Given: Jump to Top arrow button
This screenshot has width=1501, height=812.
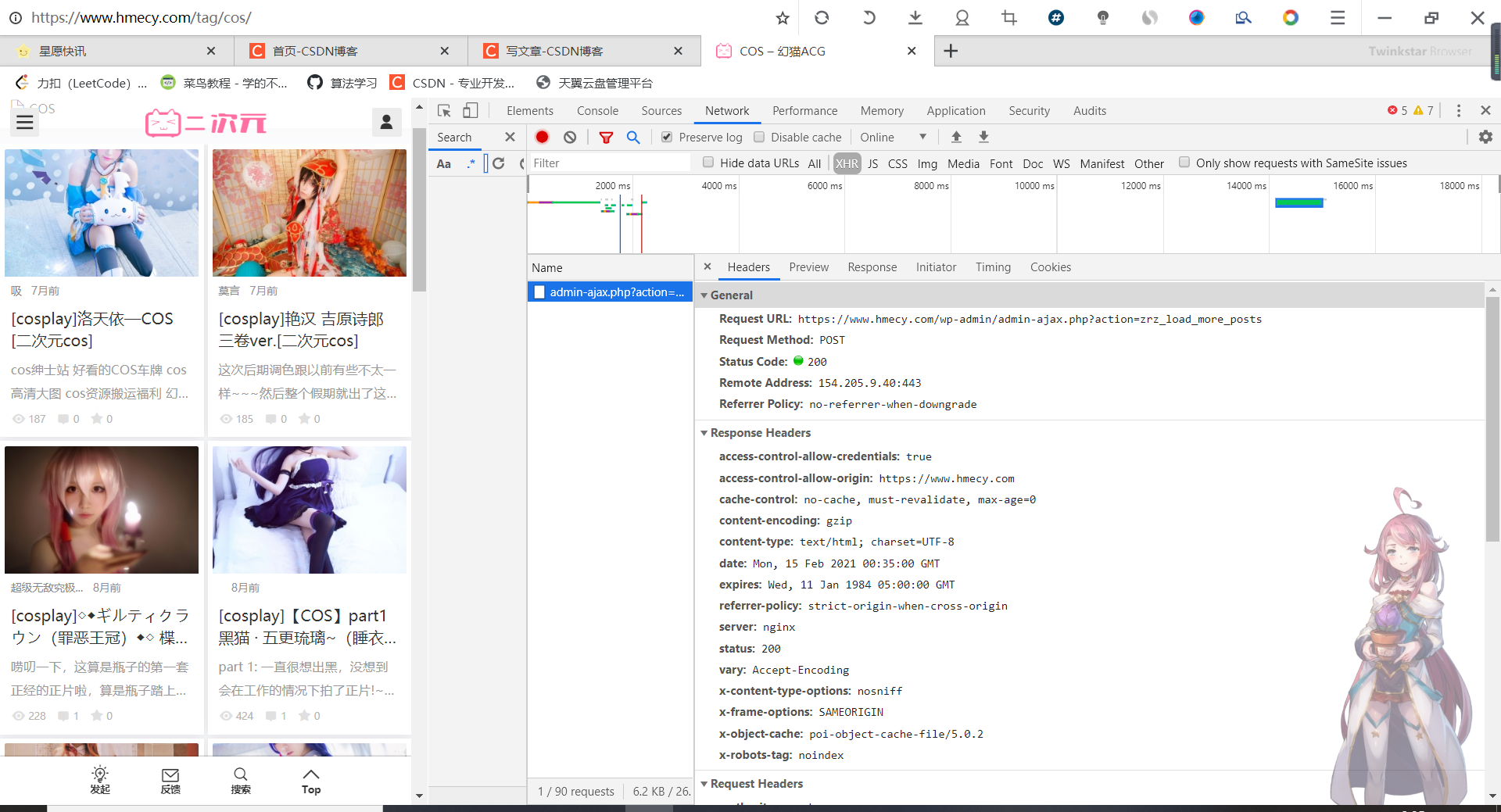Looking at the screenshot, I should (311, 780).
